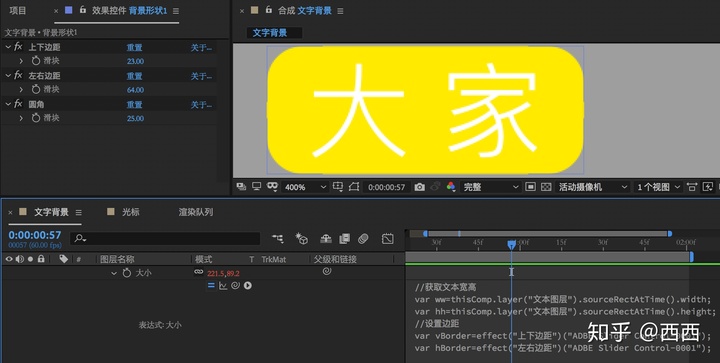Viewport: 720px width, 363px height.
Task: Click the primary viewer monitor icon
Action: pyautogui.click(x=257, y=186)
